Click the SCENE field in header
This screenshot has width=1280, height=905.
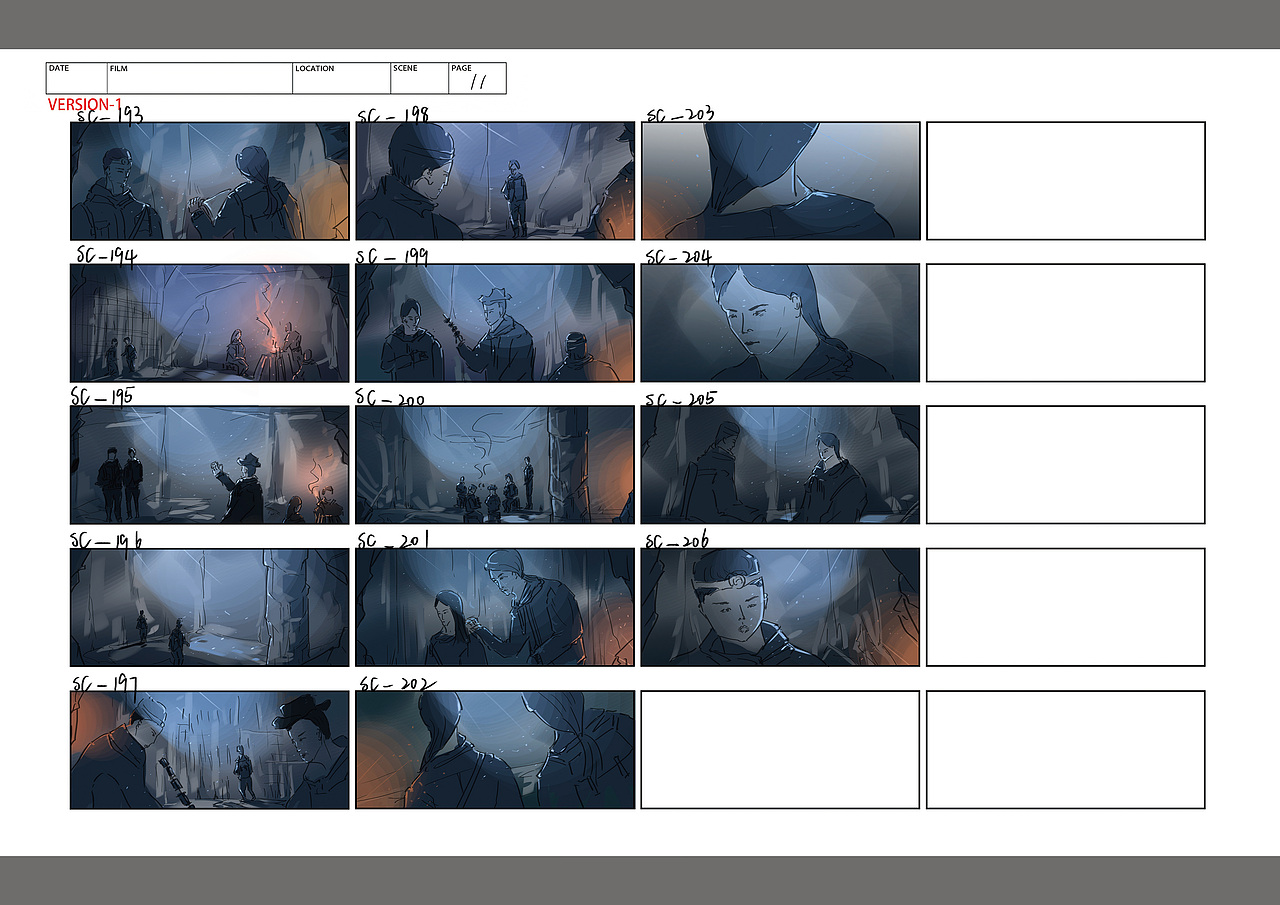(420, 78)
